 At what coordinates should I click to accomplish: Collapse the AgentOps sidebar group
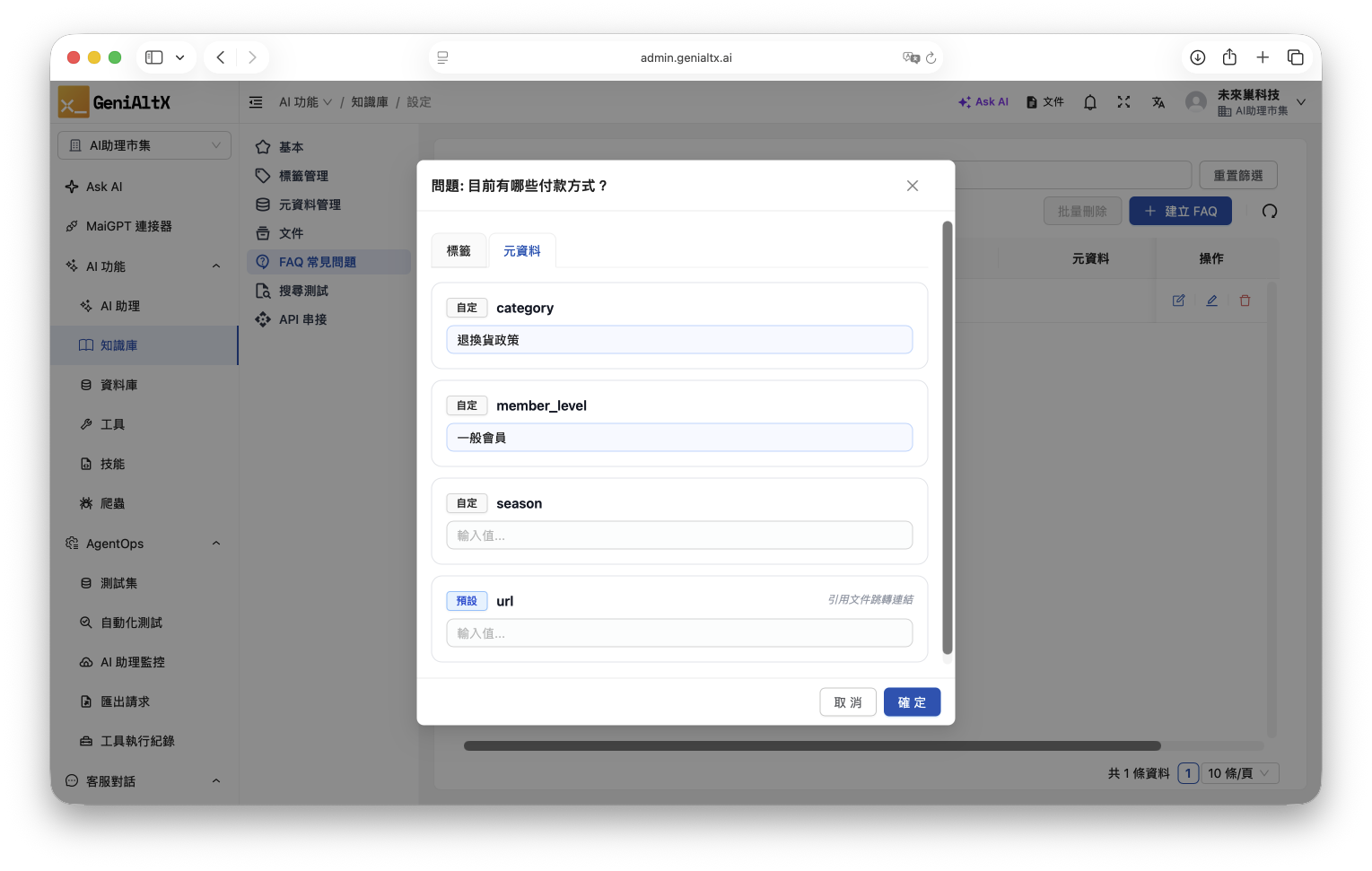click(216, 544)
